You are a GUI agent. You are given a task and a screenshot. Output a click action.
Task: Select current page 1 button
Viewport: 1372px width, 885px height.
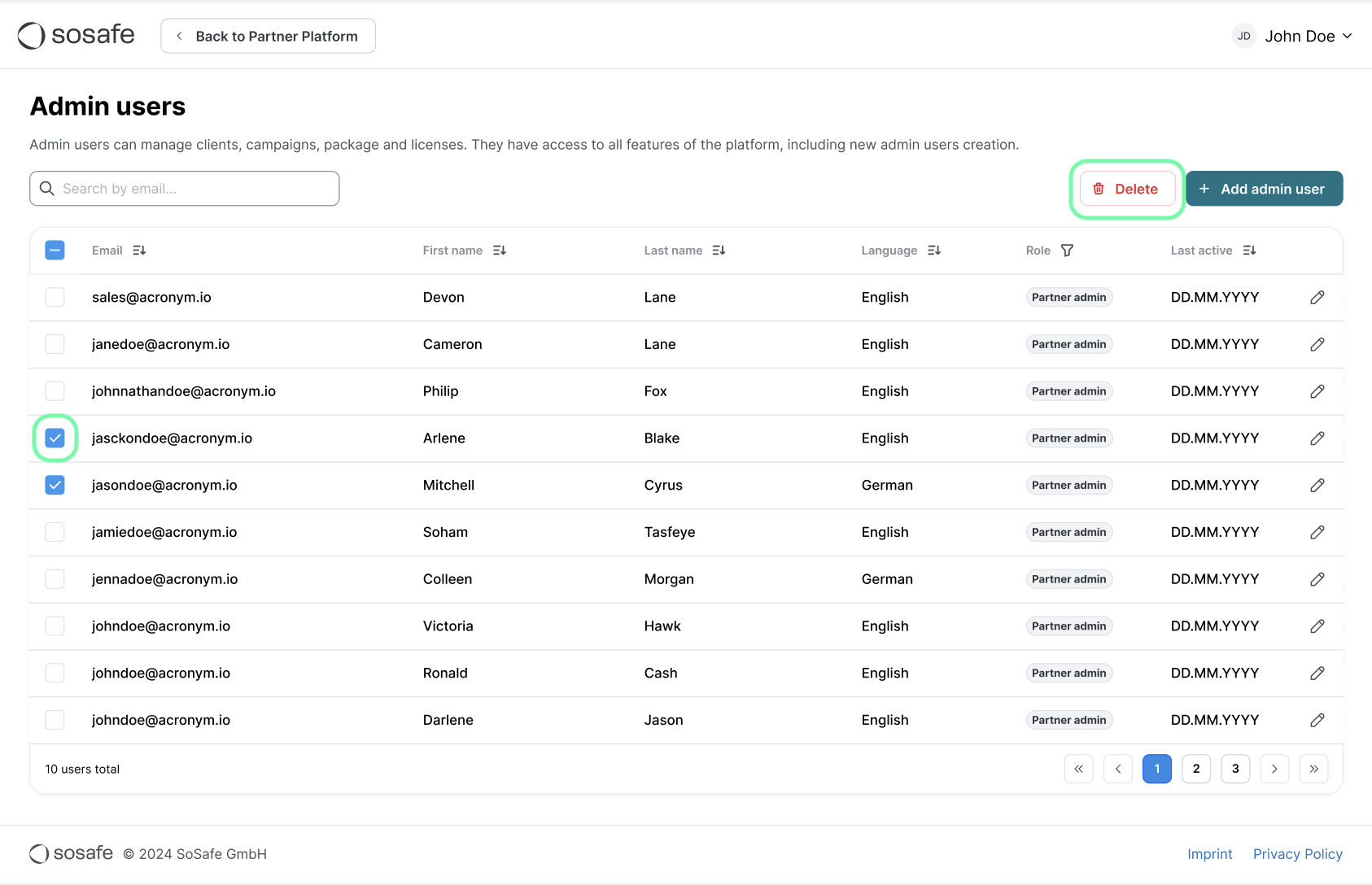1157,769
